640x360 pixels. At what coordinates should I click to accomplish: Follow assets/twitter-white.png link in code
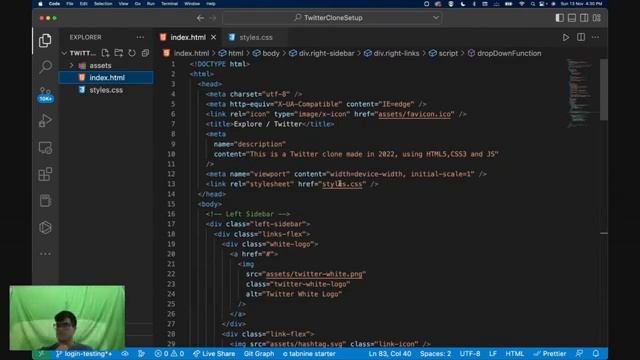click(314, 274)
